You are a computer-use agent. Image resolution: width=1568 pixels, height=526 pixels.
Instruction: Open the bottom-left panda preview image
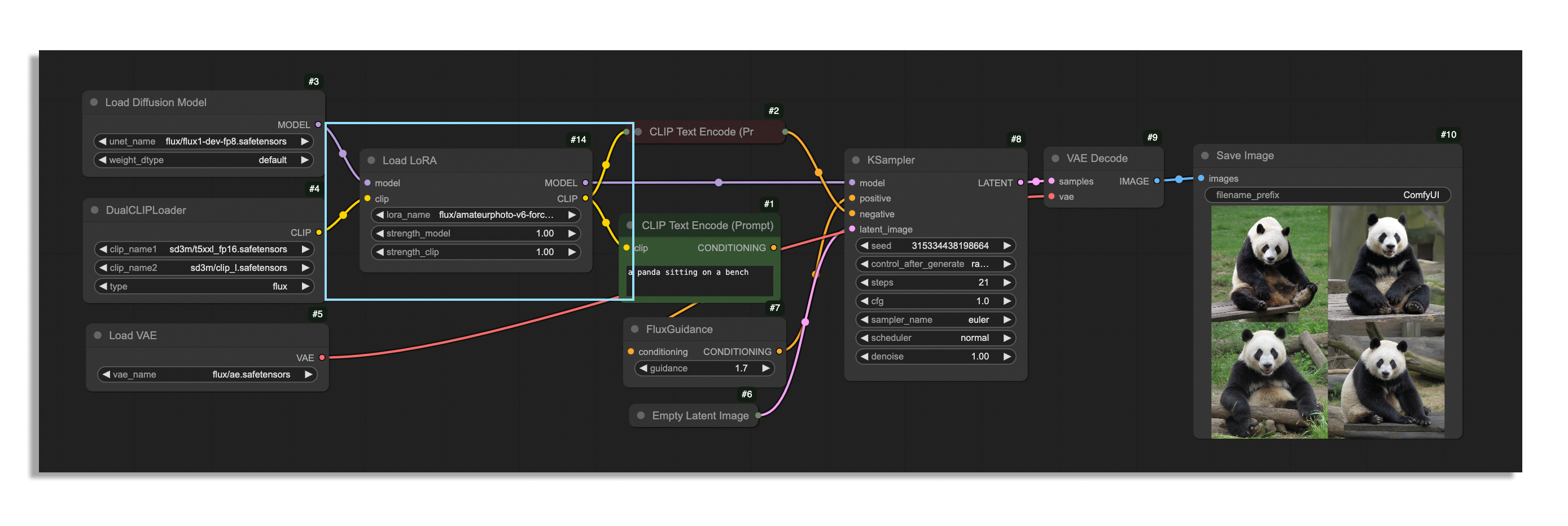(1269, 380)
